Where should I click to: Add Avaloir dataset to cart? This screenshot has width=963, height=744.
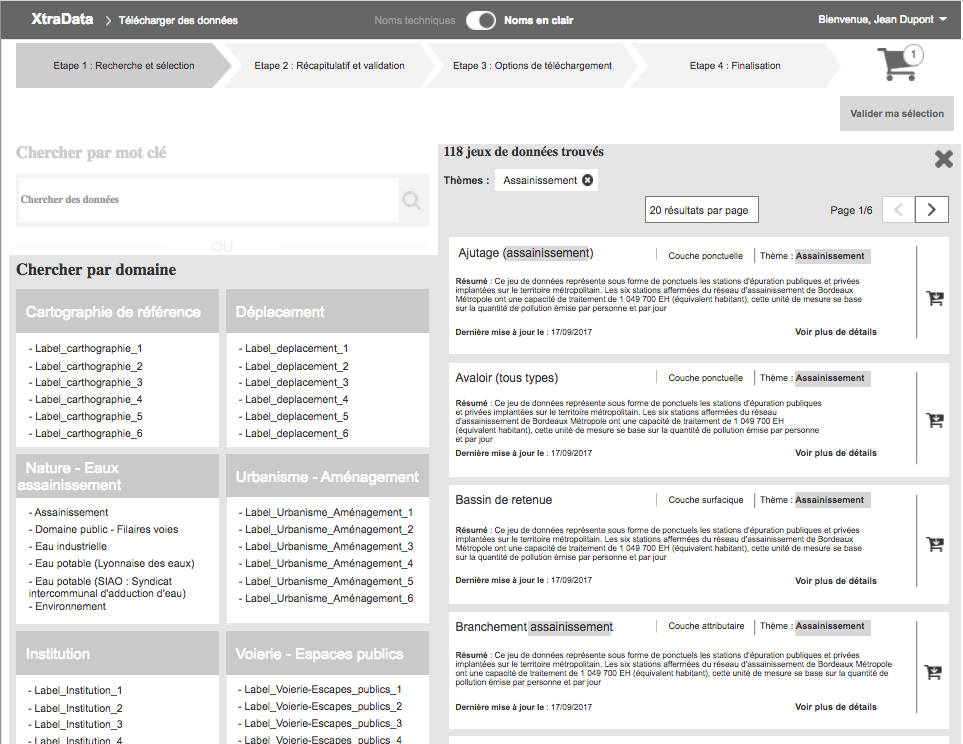pyautogui.click(x=935, y=421)
